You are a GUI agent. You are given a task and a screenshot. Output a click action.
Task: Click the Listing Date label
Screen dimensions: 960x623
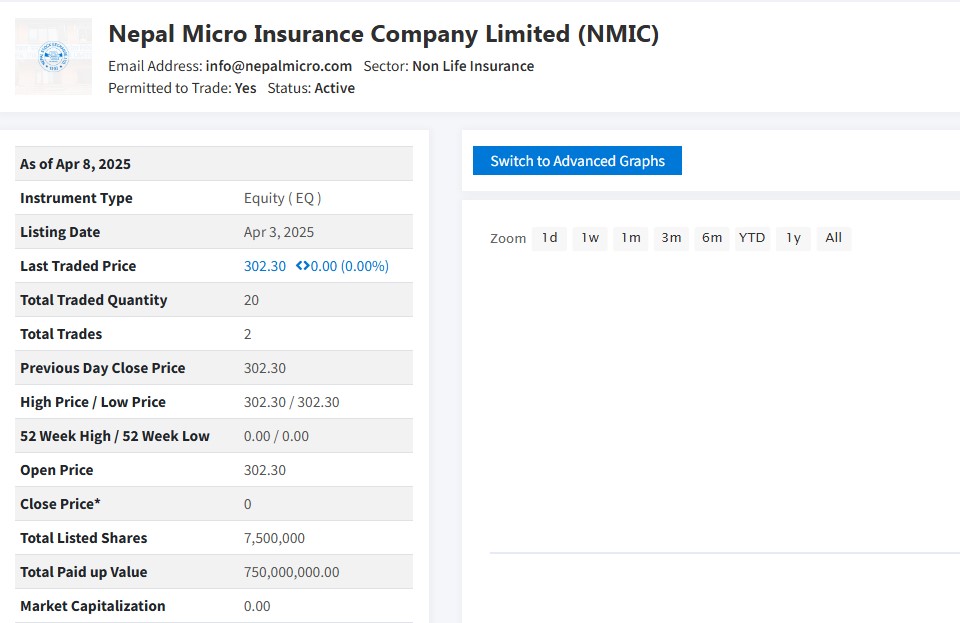(60, 232)
